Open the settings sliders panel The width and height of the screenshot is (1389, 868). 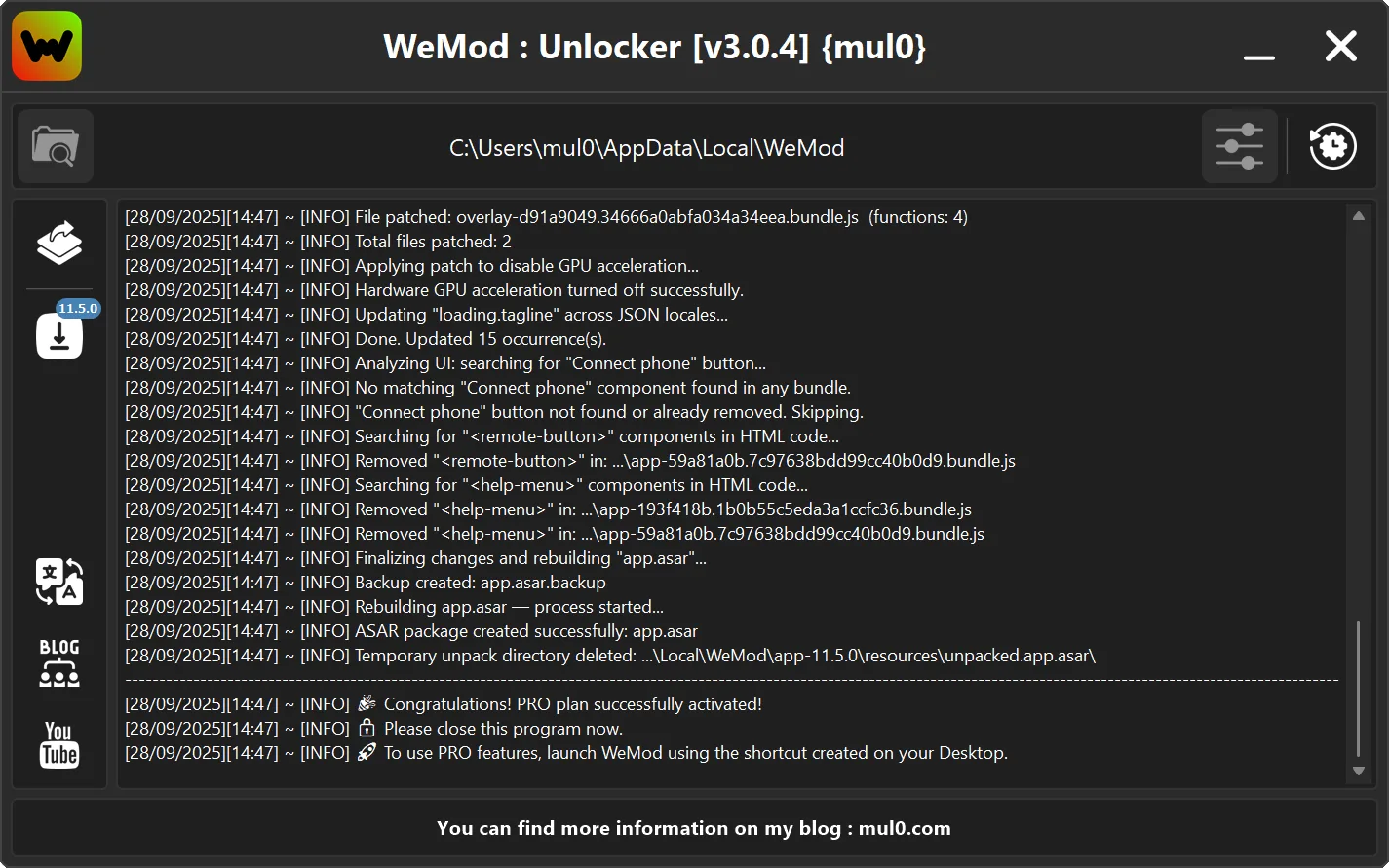[x=1239, y=147]
